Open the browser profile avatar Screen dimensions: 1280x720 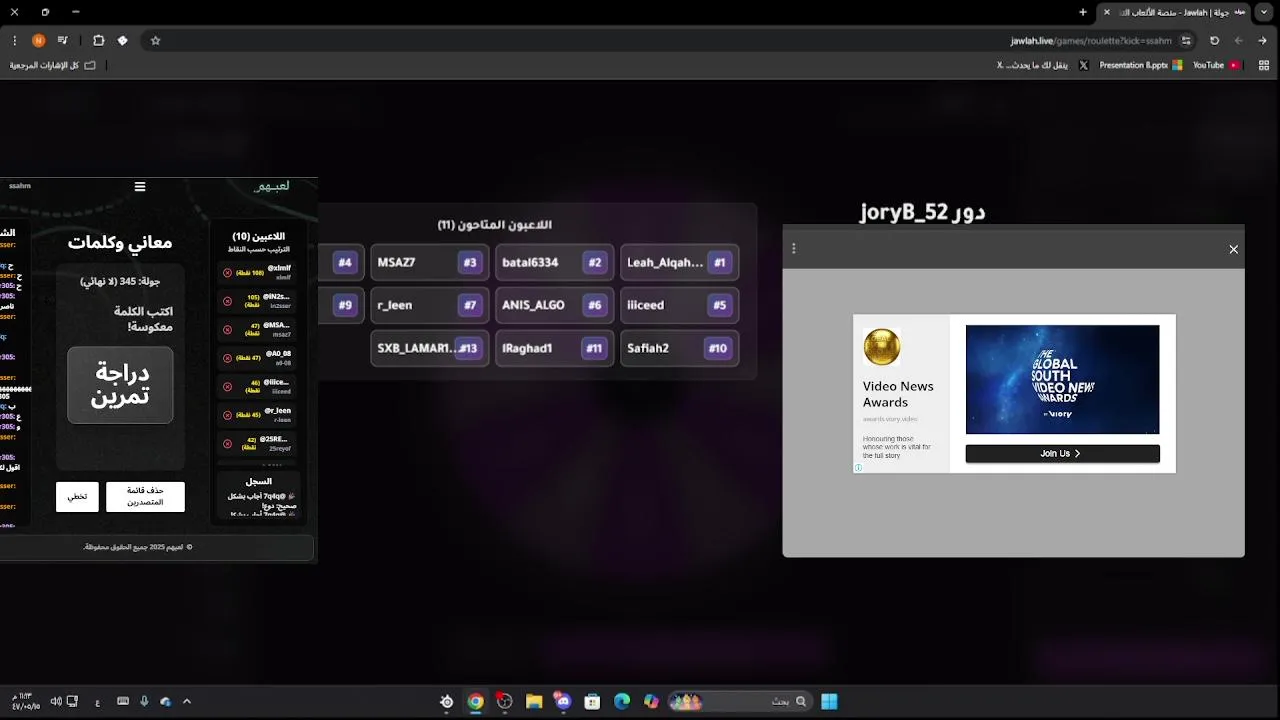coord(38,41)
